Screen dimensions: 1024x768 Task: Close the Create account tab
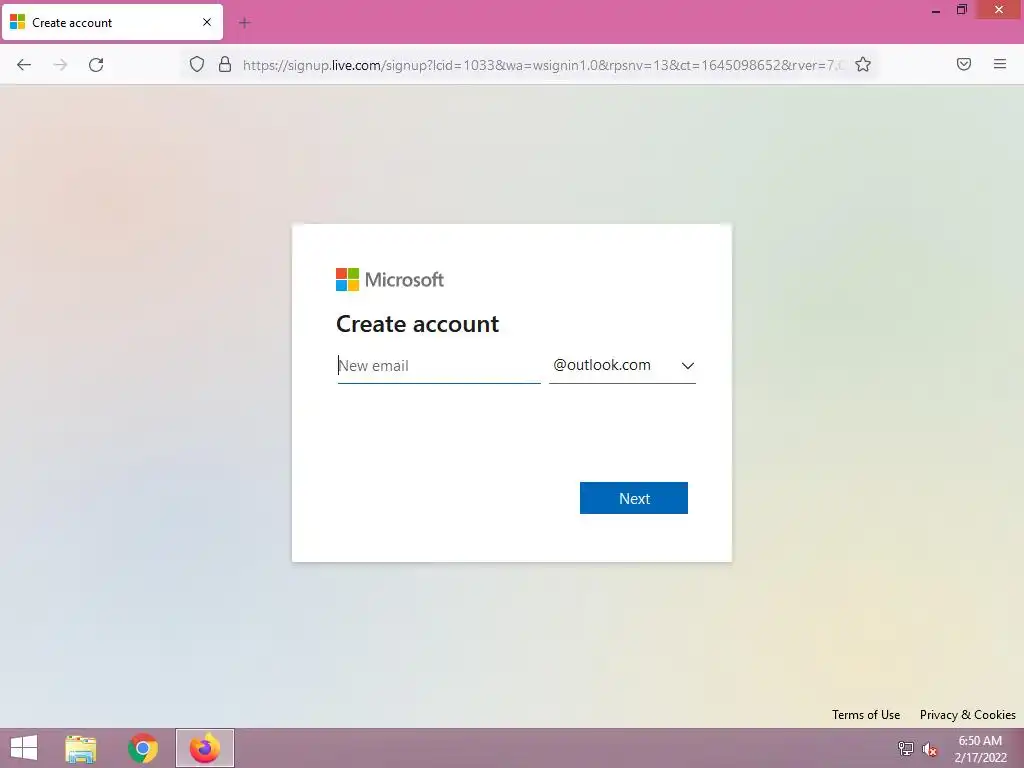[x=207, y=22]
